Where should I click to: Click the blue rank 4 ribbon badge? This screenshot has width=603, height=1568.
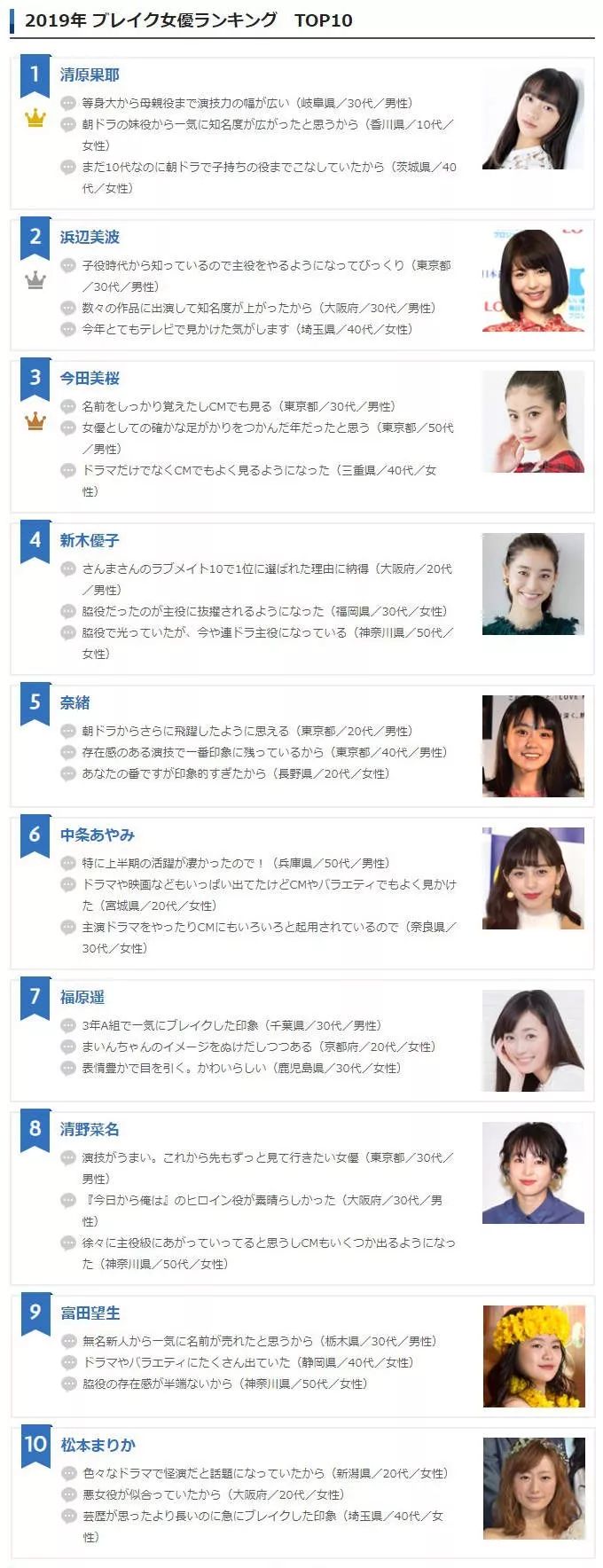coord(35,544)
